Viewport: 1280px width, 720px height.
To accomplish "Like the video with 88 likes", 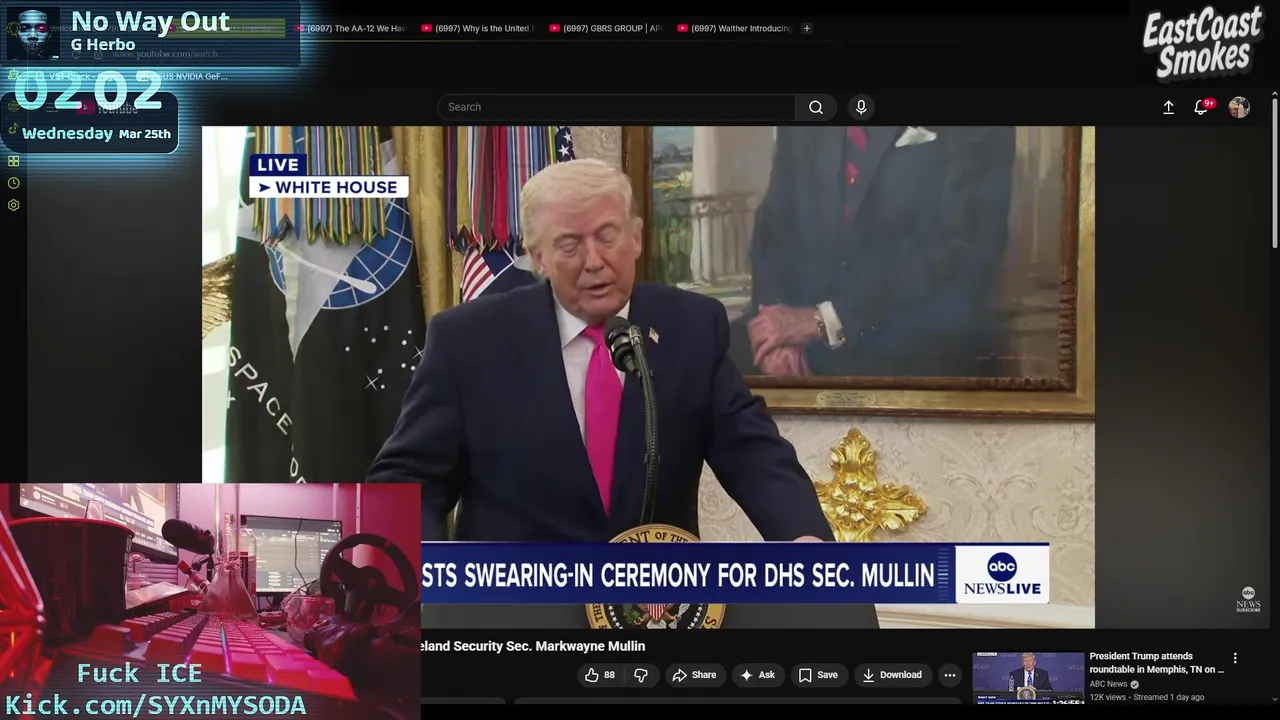I will [600, 675].
